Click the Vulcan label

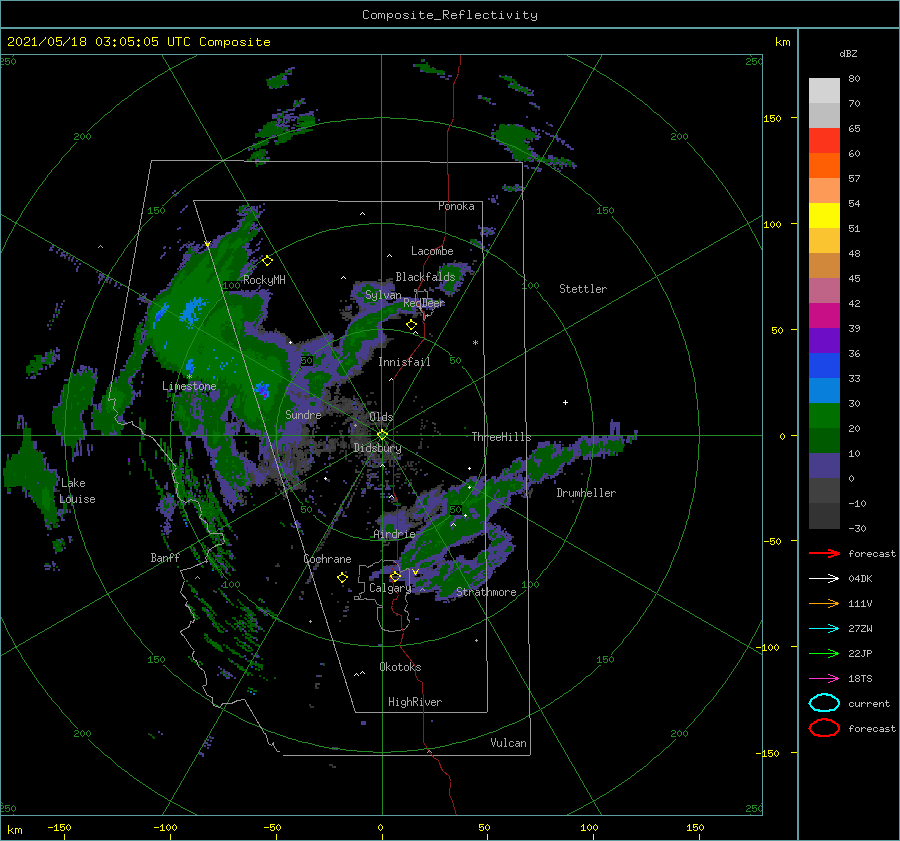coord(508,743)
